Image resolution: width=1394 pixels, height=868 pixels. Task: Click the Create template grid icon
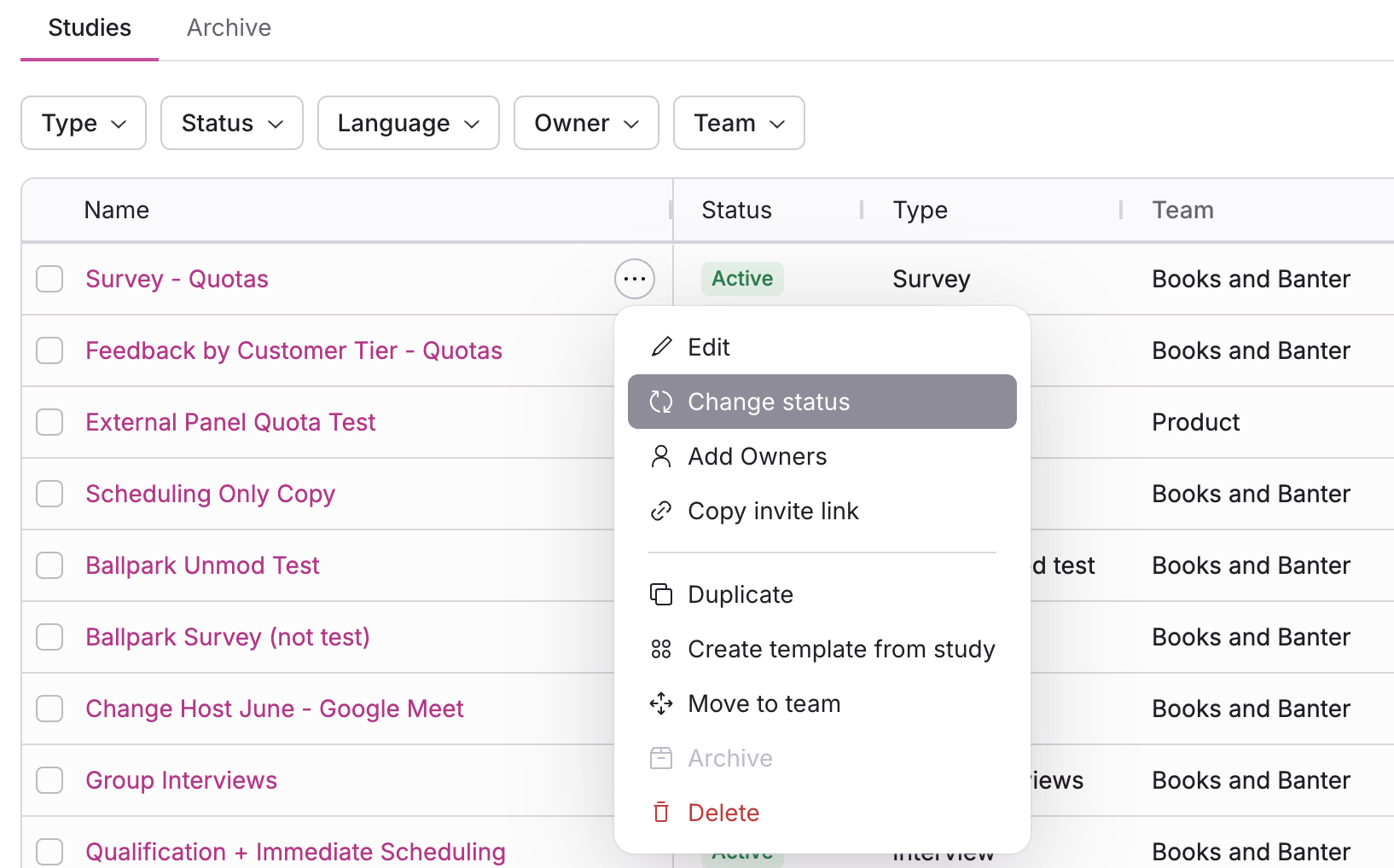661,649
